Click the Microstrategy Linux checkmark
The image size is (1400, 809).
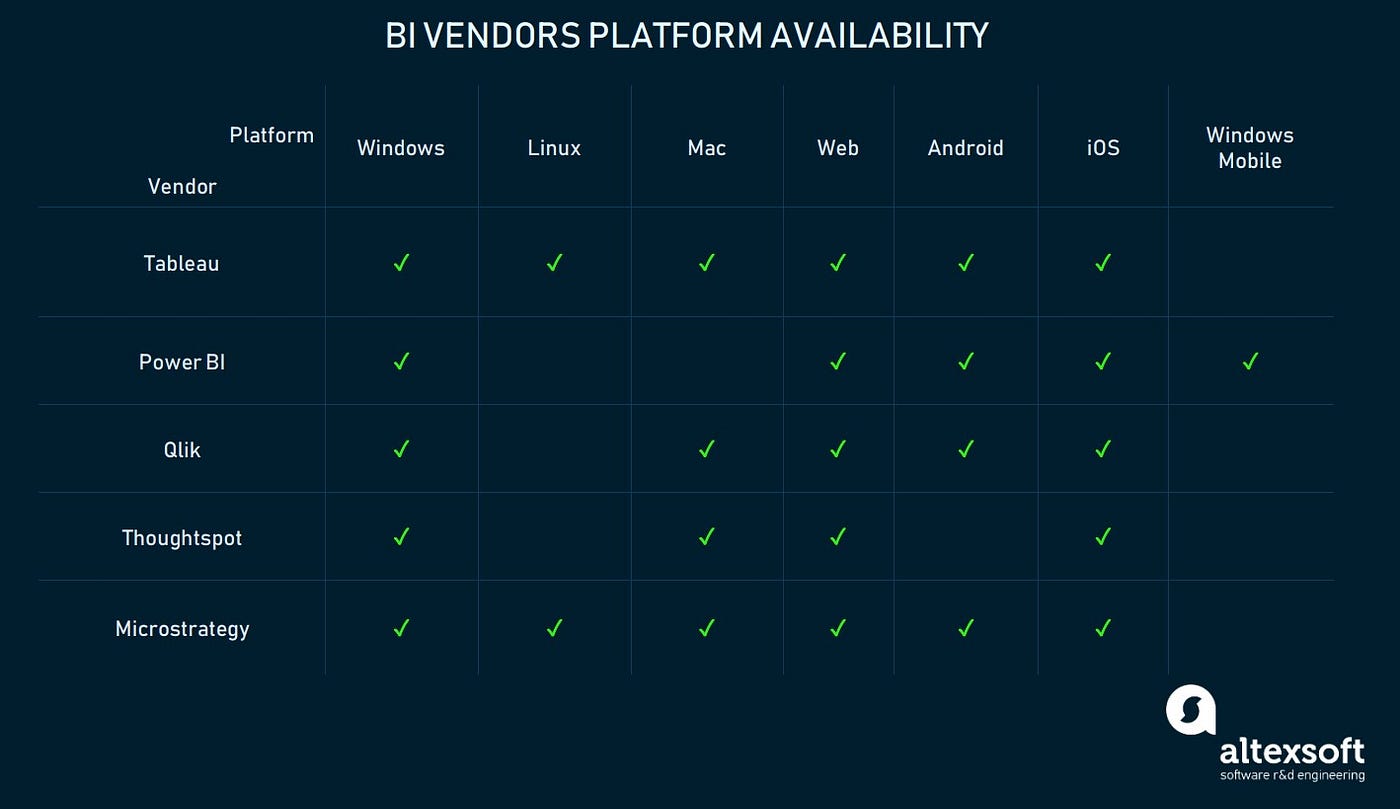point(554,628)
